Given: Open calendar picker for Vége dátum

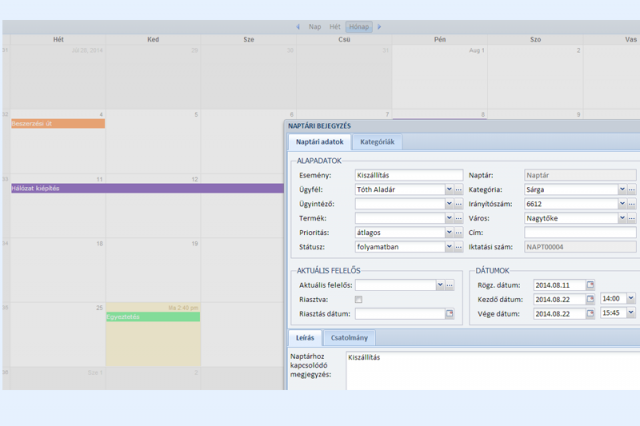Looking at the screenshot, I should (590, 313).
